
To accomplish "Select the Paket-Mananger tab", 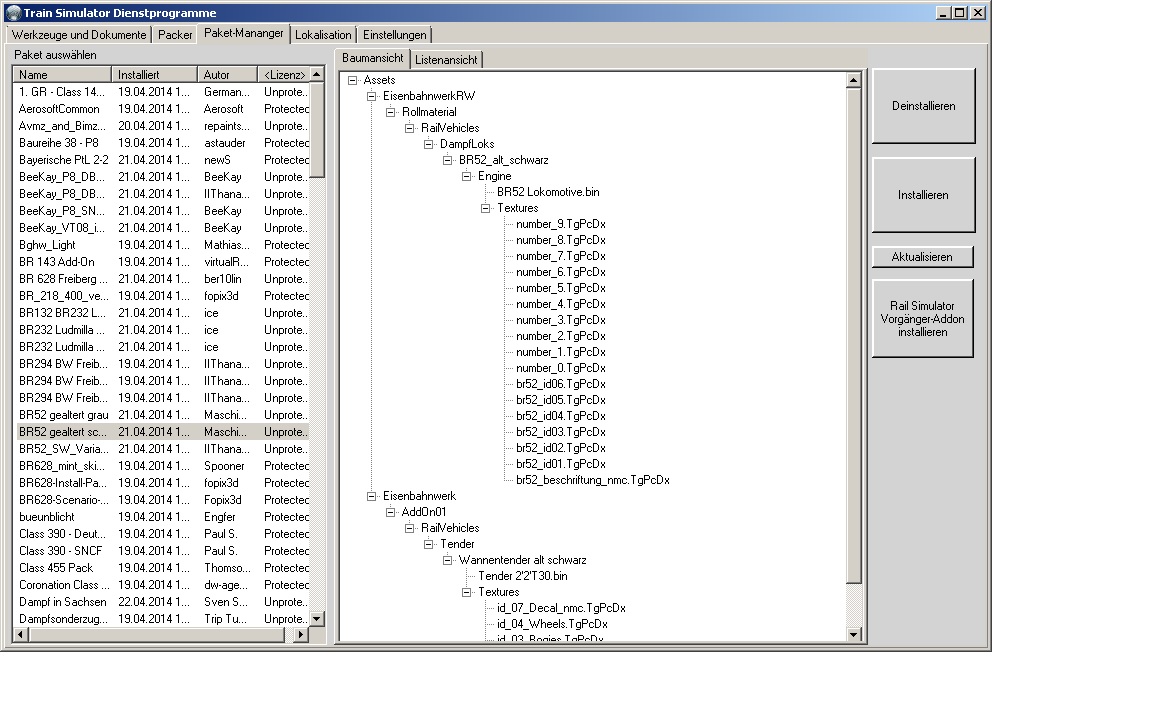I will [x=243, y=33].
